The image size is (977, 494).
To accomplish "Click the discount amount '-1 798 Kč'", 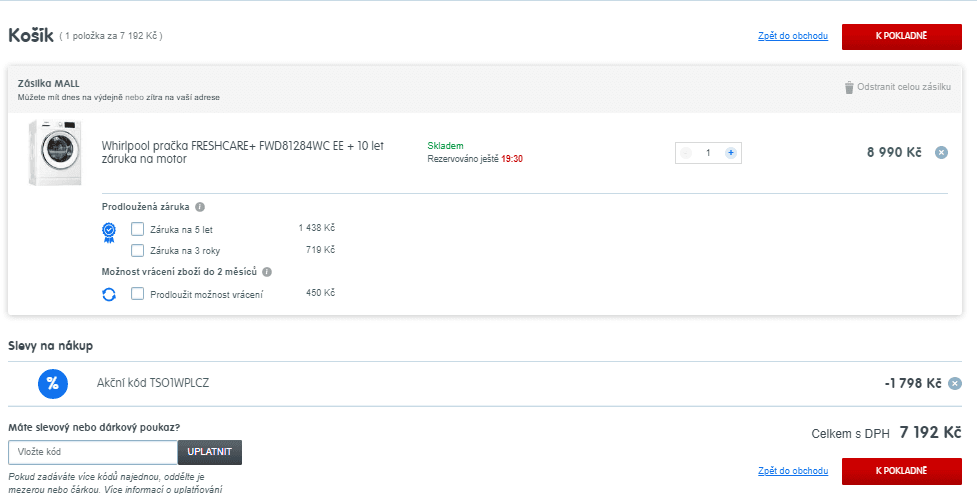I will pyautogui.click(x=913, y=384).
